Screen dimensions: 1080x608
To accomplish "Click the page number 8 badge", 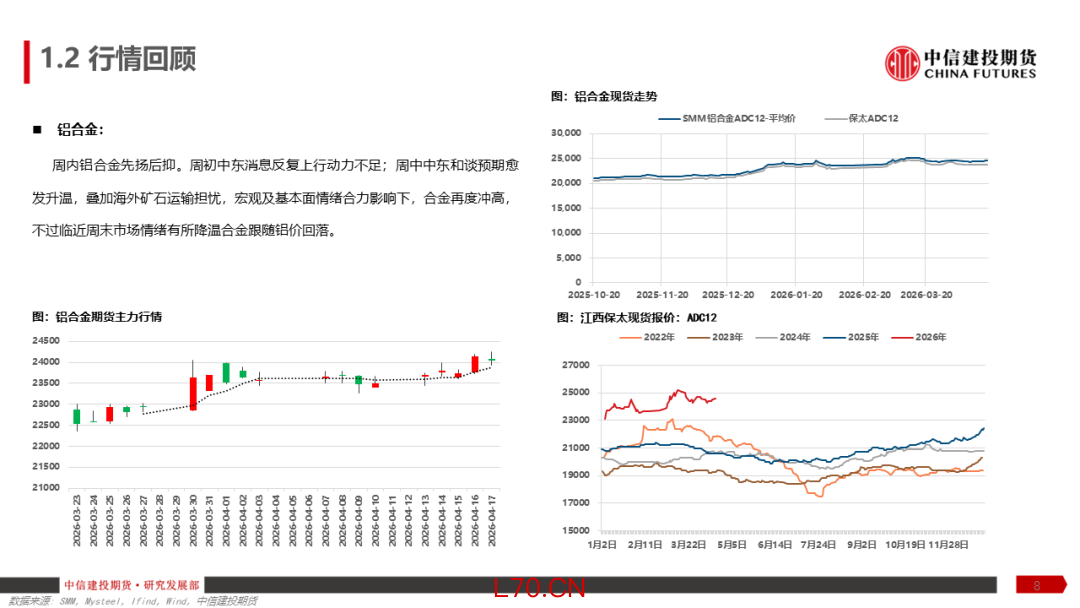I will tap(1037, 585).
